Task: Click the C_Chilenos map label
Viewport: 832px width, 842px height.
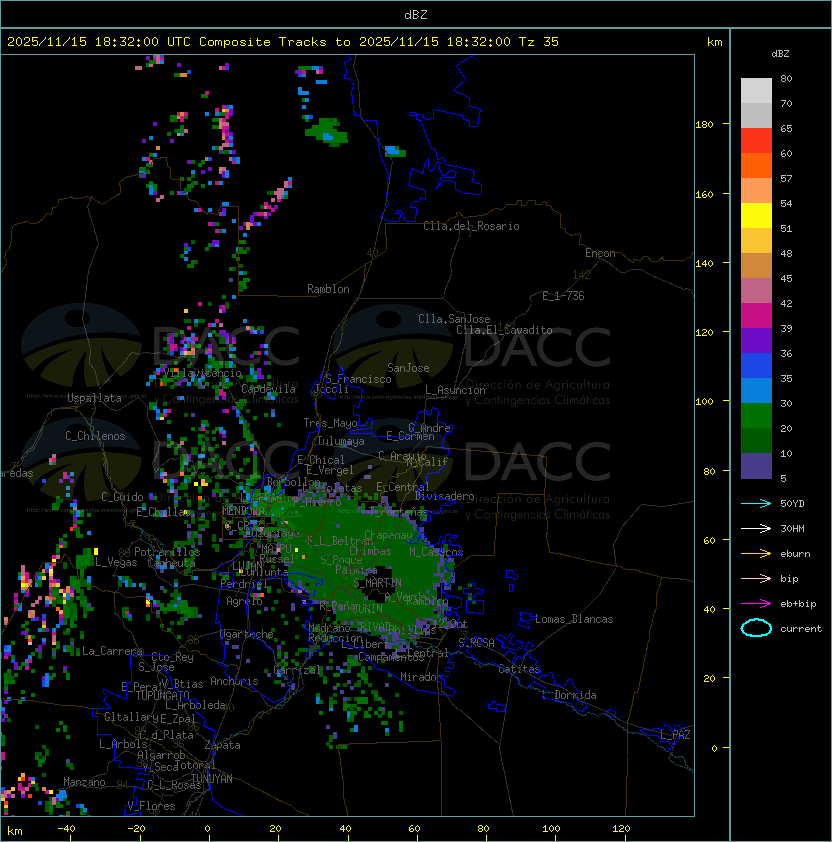Action: pos(95,436)
